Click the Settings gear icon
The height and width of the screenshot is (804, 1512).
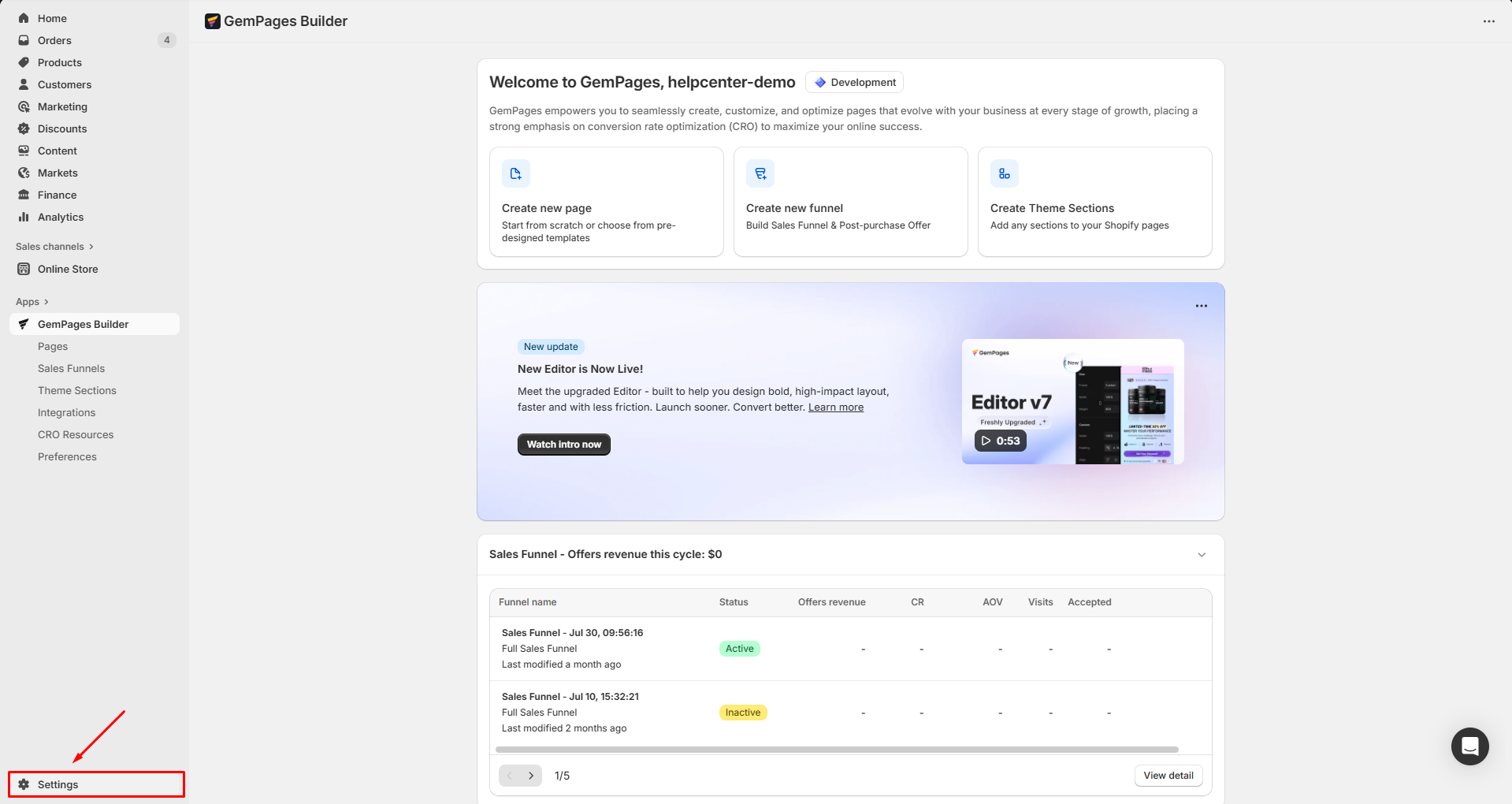(x=24, y=784)
